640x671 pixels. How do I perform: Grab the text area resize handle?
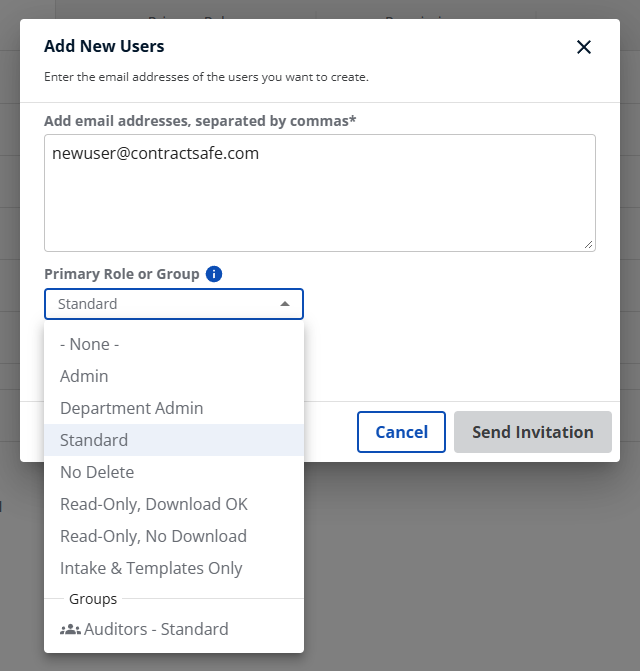coord(589,244)
